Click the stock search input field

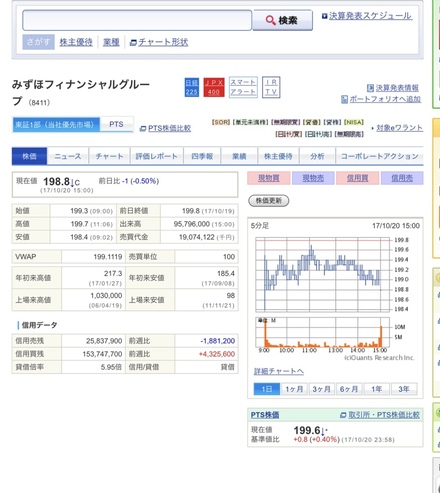[x=137, y=20]
